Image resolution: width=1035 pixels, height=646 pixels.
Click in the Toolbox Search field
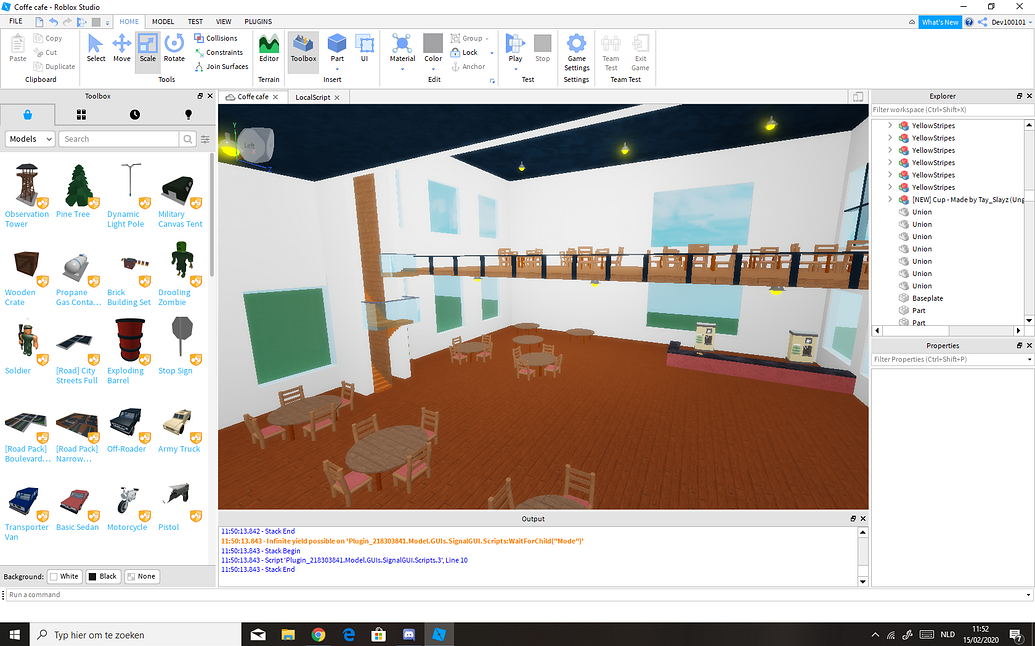click(x=119, y=139)
